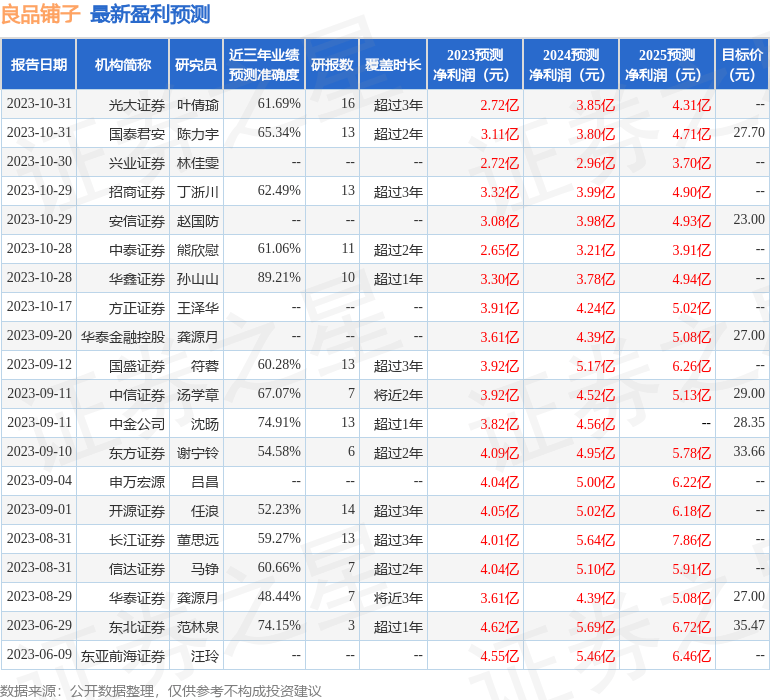Click target price 33.66
This screenshot has width=770, height=700.
tap(749, 451)
